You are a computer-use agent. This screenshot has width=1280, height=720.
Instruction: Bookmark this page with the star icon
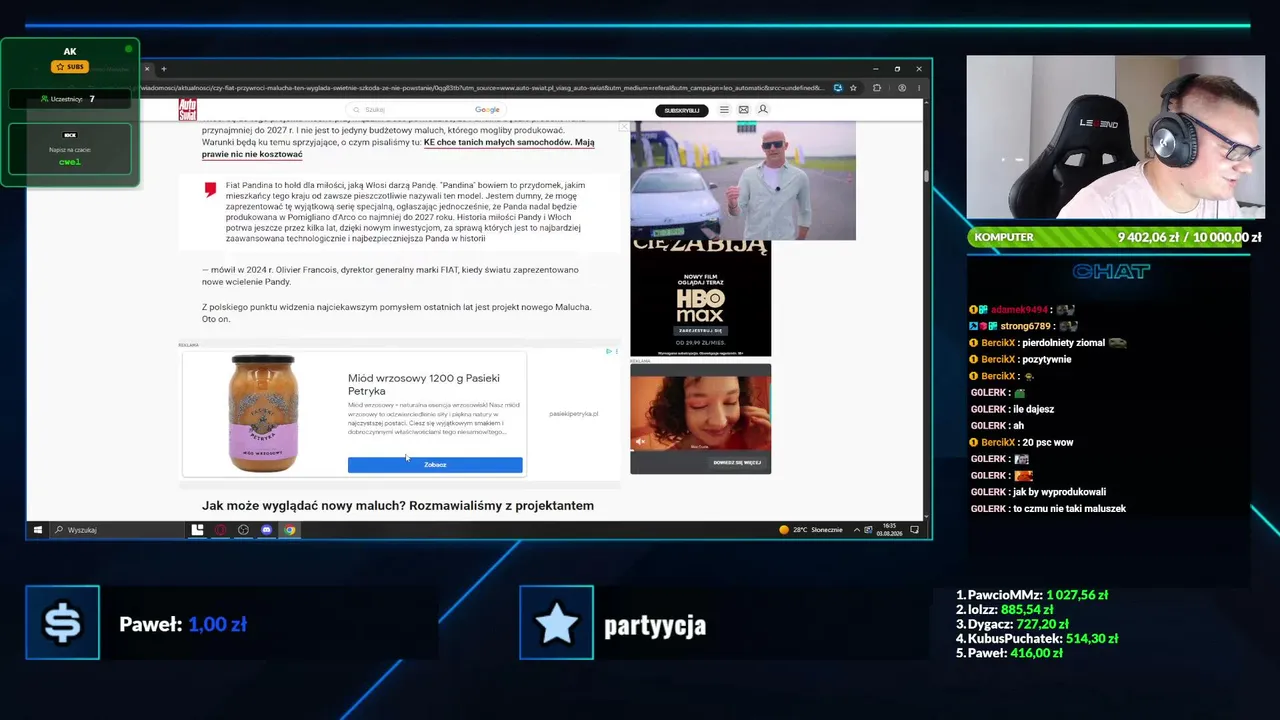(853, 88)
